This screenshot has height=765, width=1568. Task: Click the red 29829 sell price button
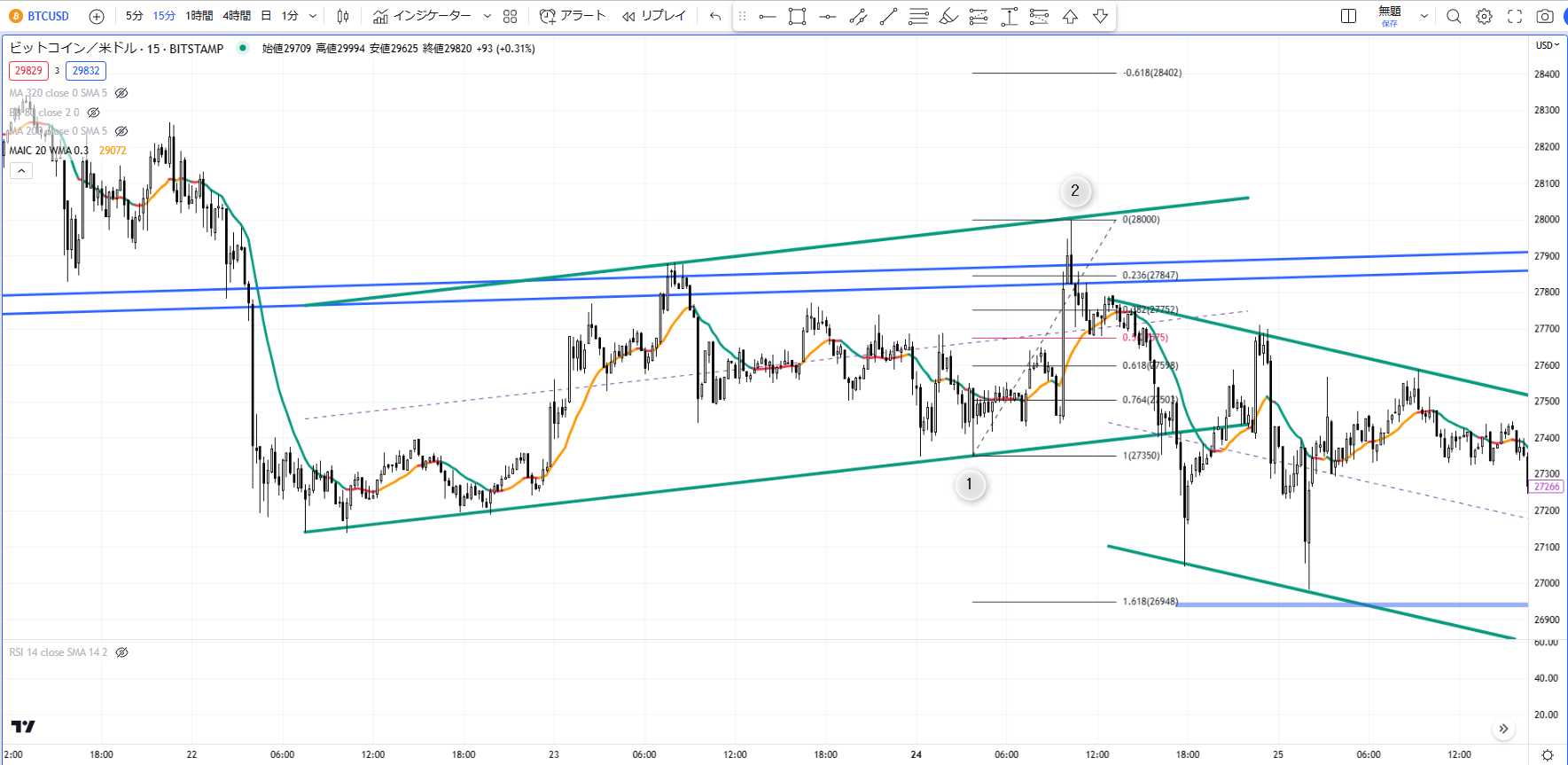28,71
